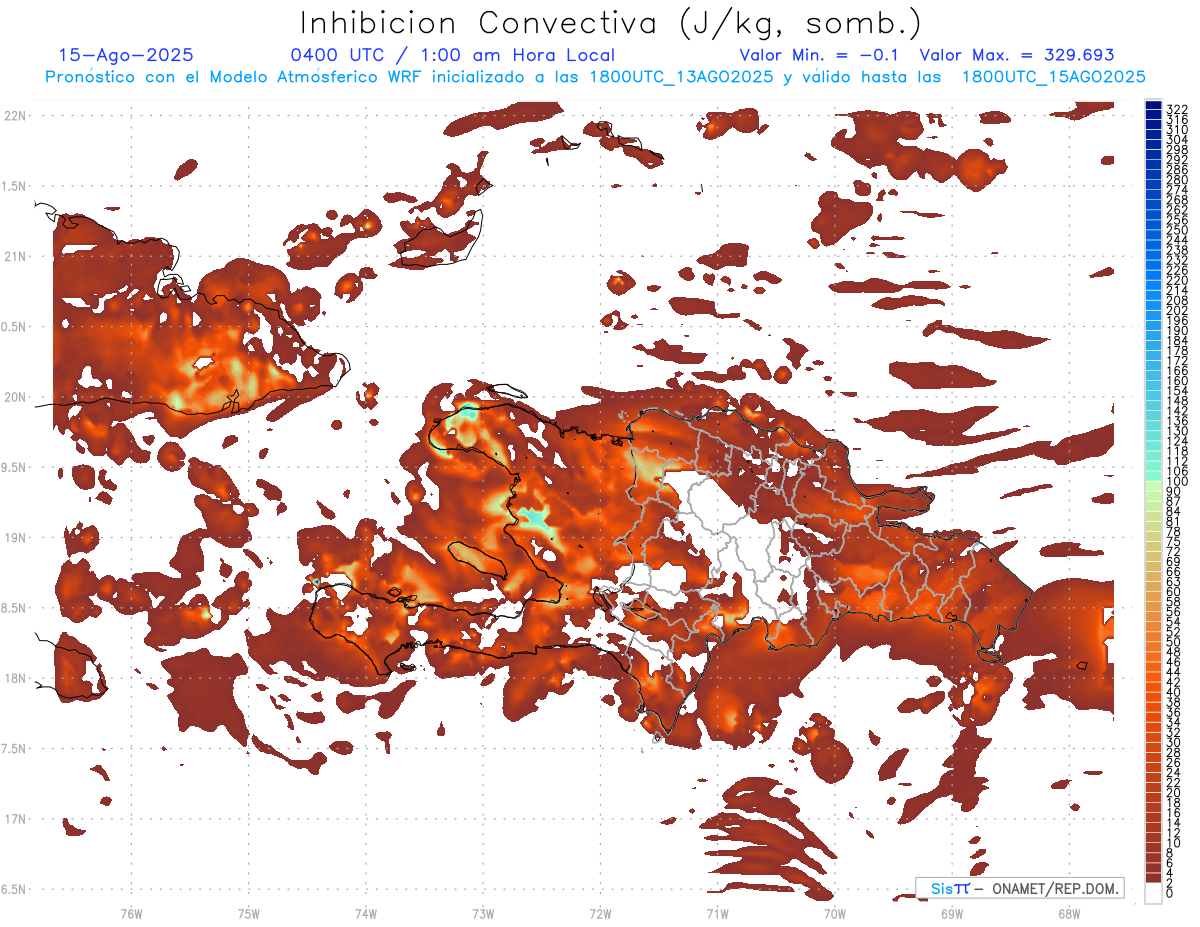Click the valid-until time 1800UTC_15AGO2025
The height and width of the screenshot is (927, 1200).
pos(1054,77)
